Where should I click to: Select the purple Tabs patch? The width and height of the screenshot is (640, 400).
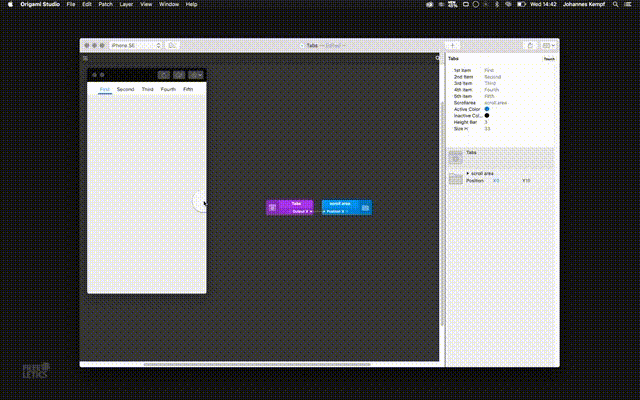[290, 207]
